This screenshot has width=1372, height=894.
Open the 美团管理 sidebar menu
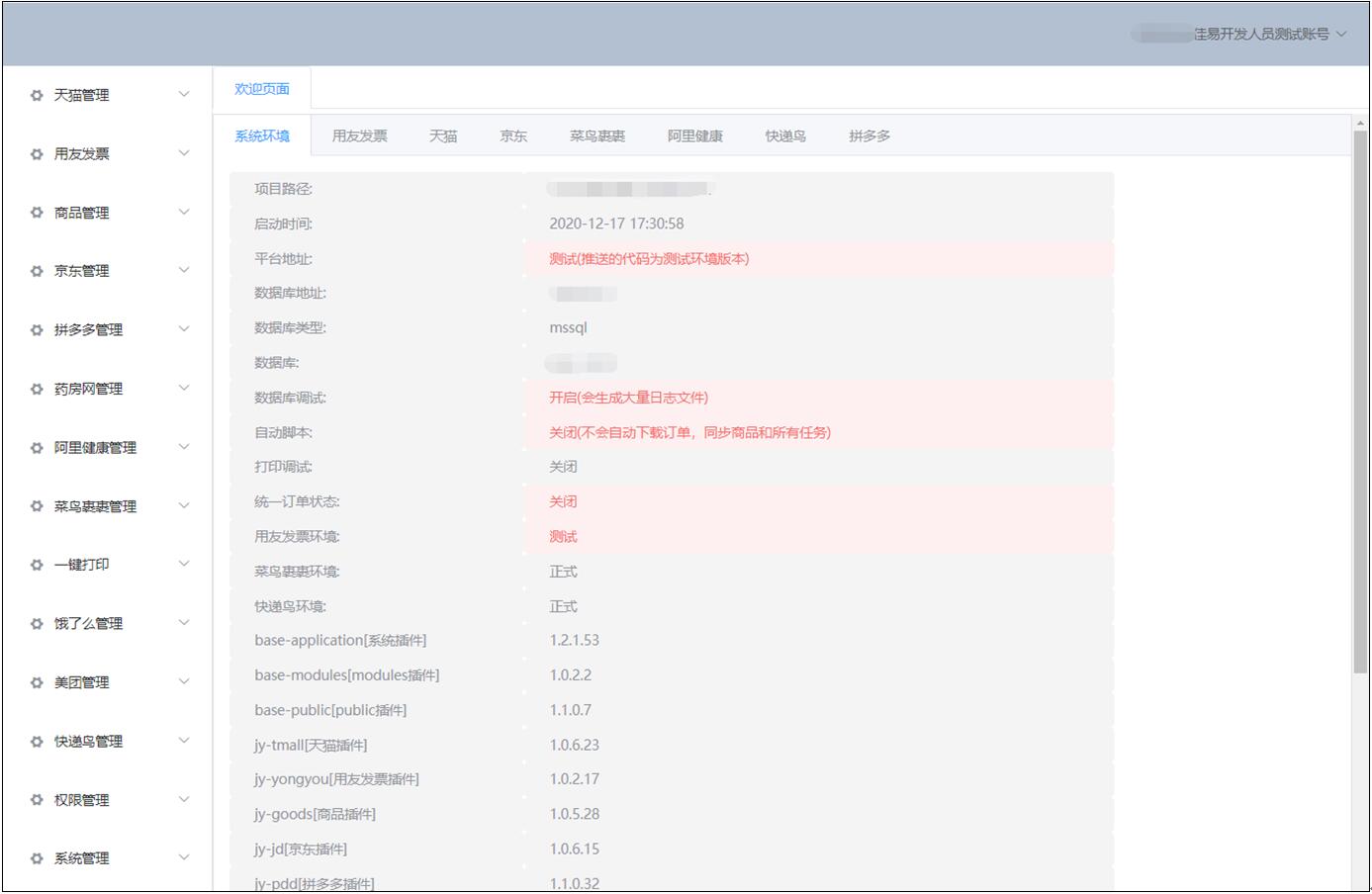[x=82, y=682]
